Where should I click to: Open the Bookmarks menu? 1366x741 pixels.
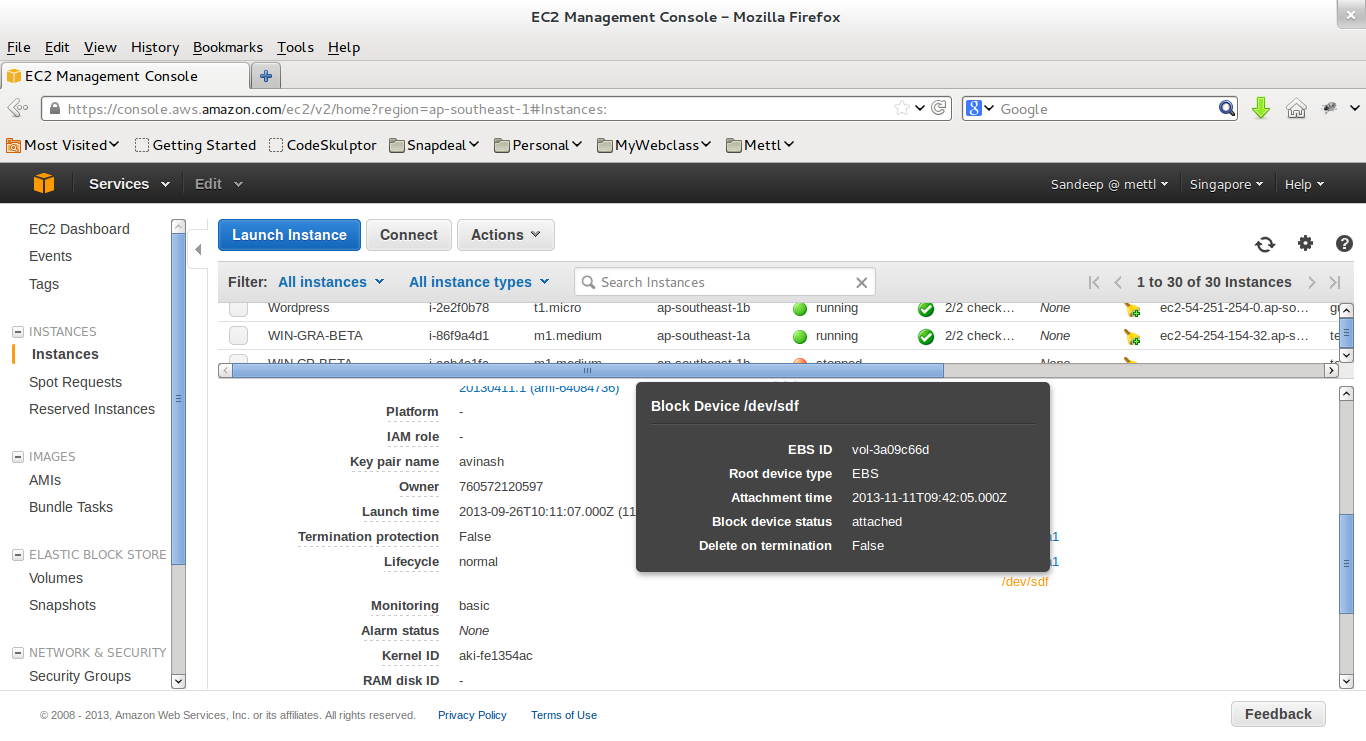pyautogui.click(x=227, y=47)
